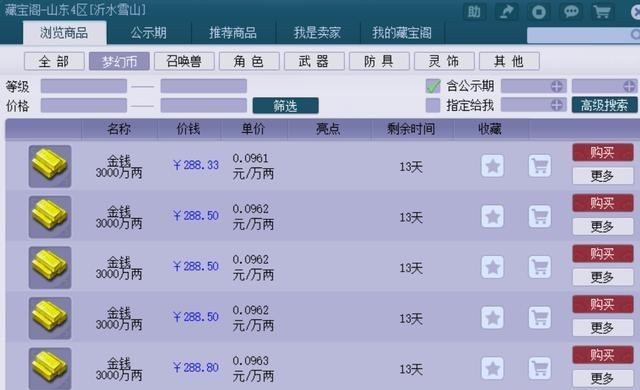Click the round record icon in header
Screen dimensions: 640x390
[x=538, y=12]
